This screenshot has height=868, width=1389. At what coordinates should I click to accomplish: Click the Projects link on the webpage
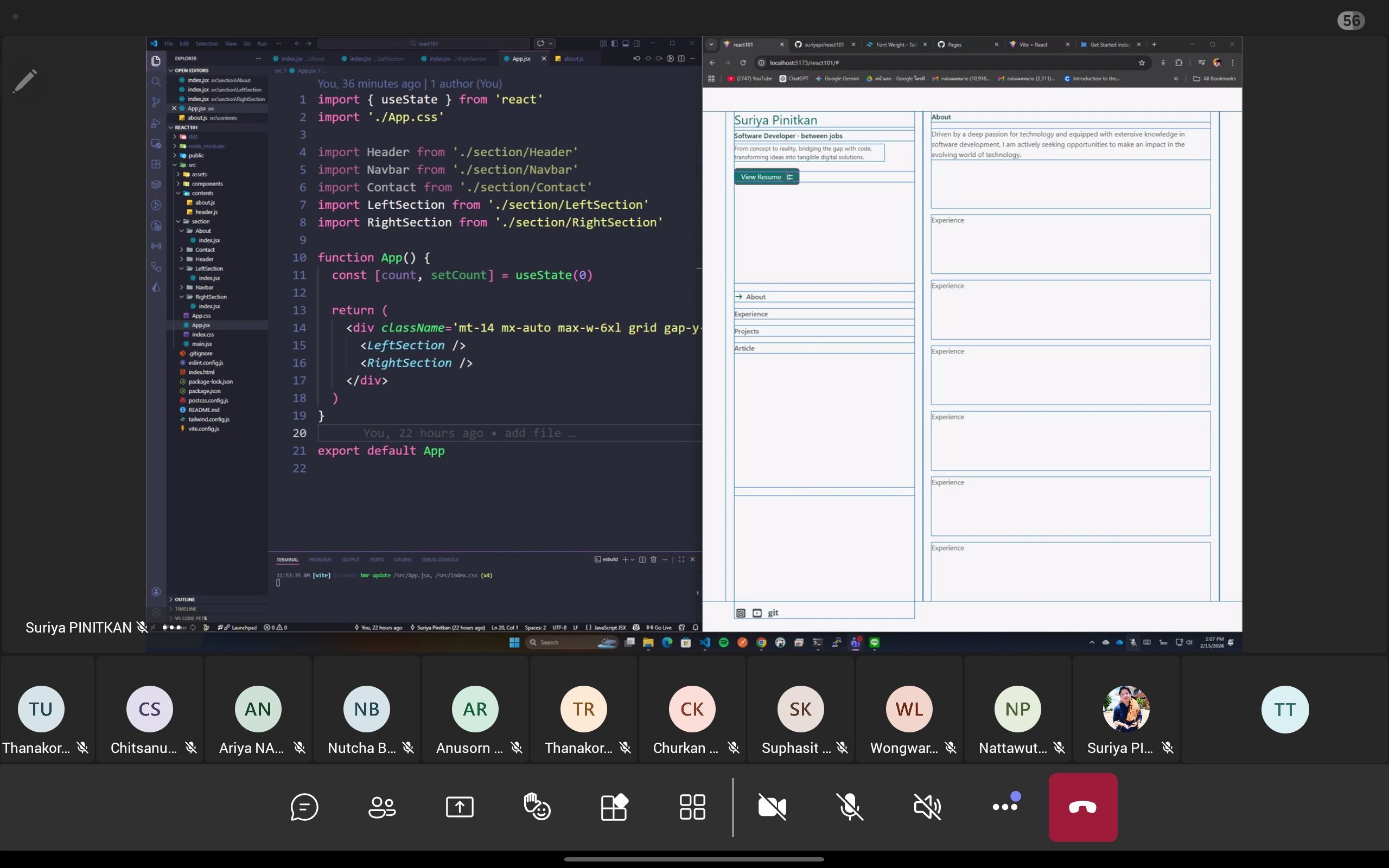(746, 331)
